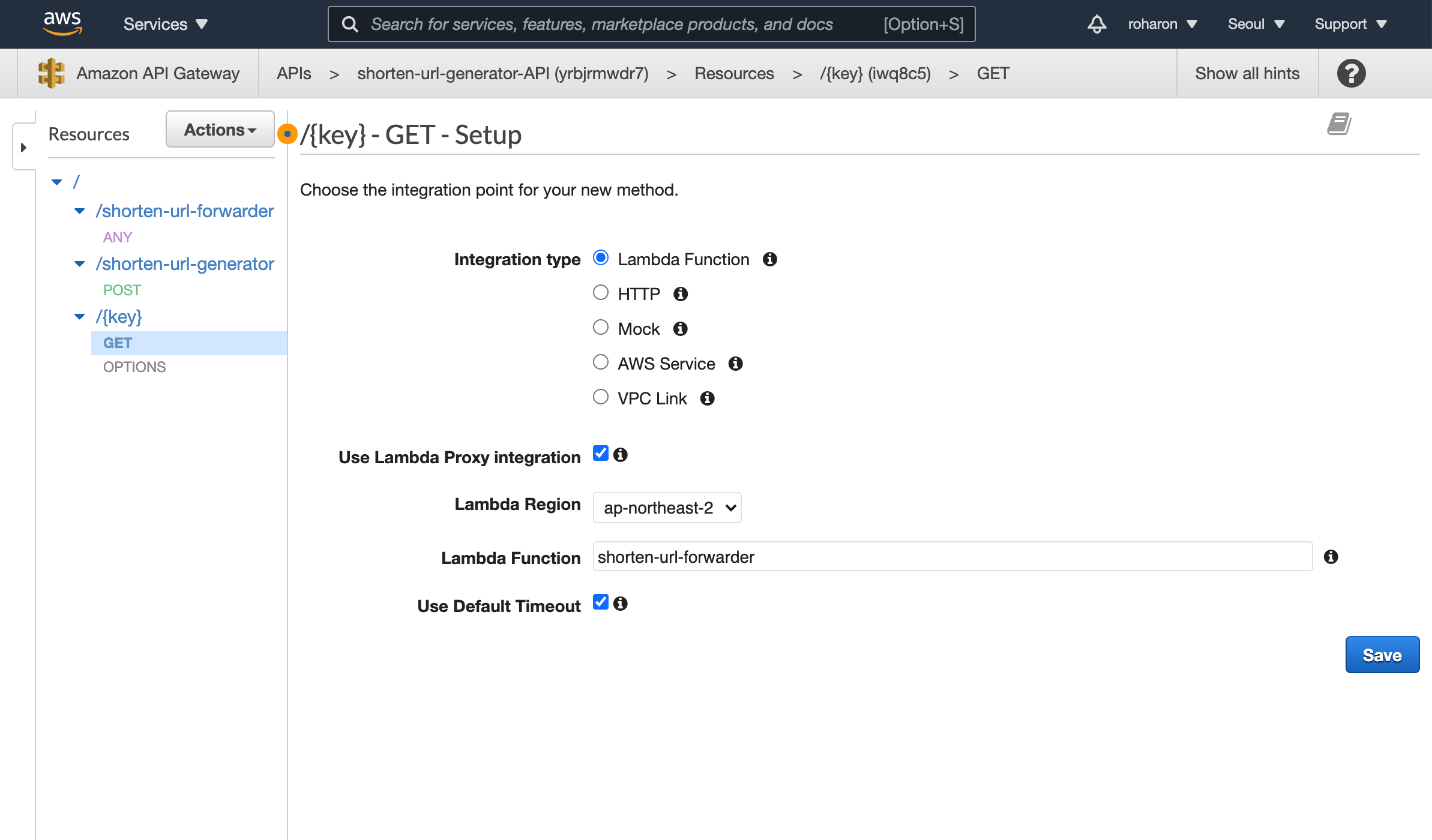Open the help question mark icon
The height and width of the screenshot is (840, 1432).
(1351, 73)
